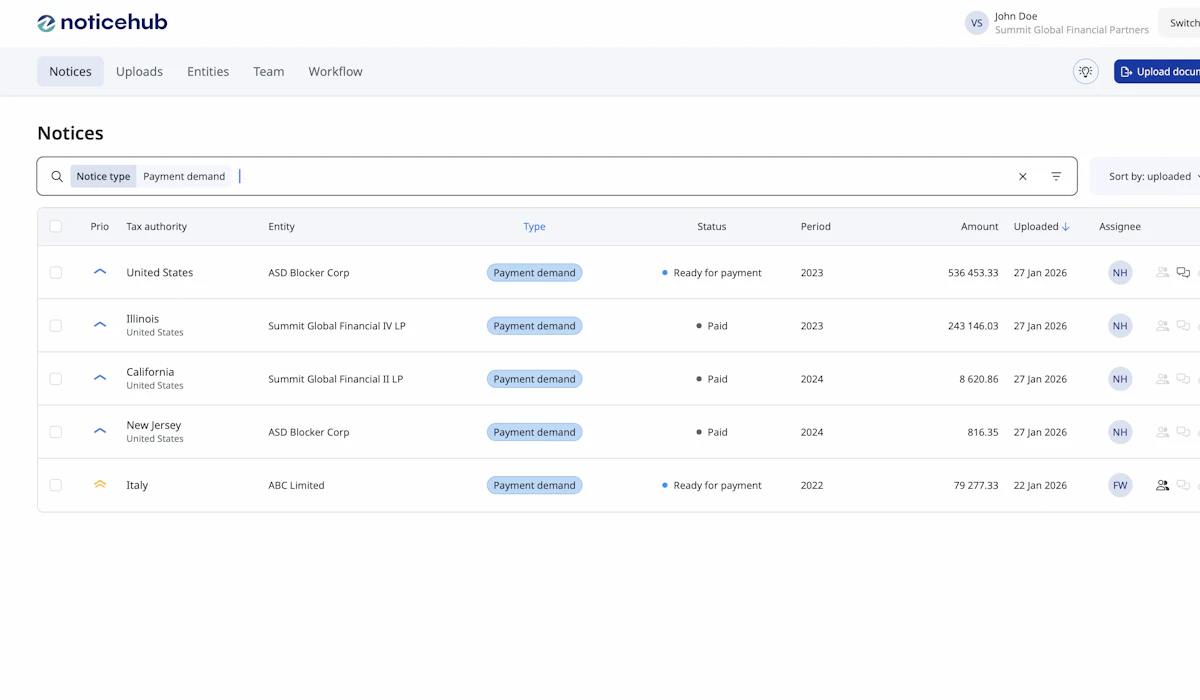
Task: Check the California notice row checkbox
Action: 56,379
